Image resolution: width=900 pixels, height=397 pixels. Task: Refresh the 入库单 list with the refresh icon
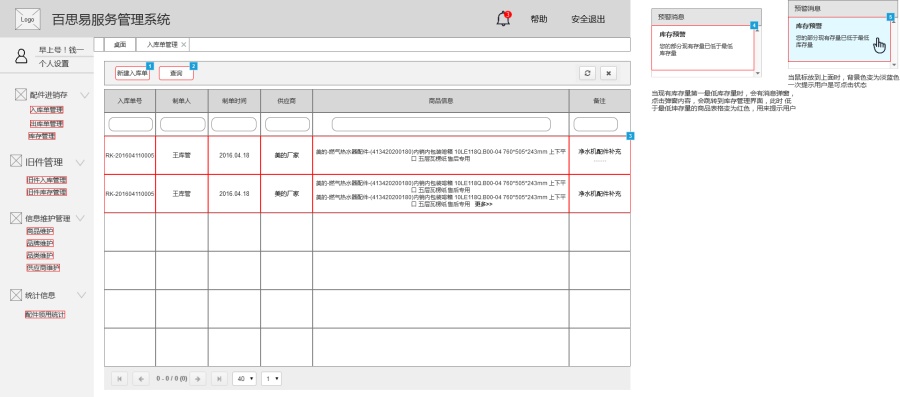coord(587,73)
